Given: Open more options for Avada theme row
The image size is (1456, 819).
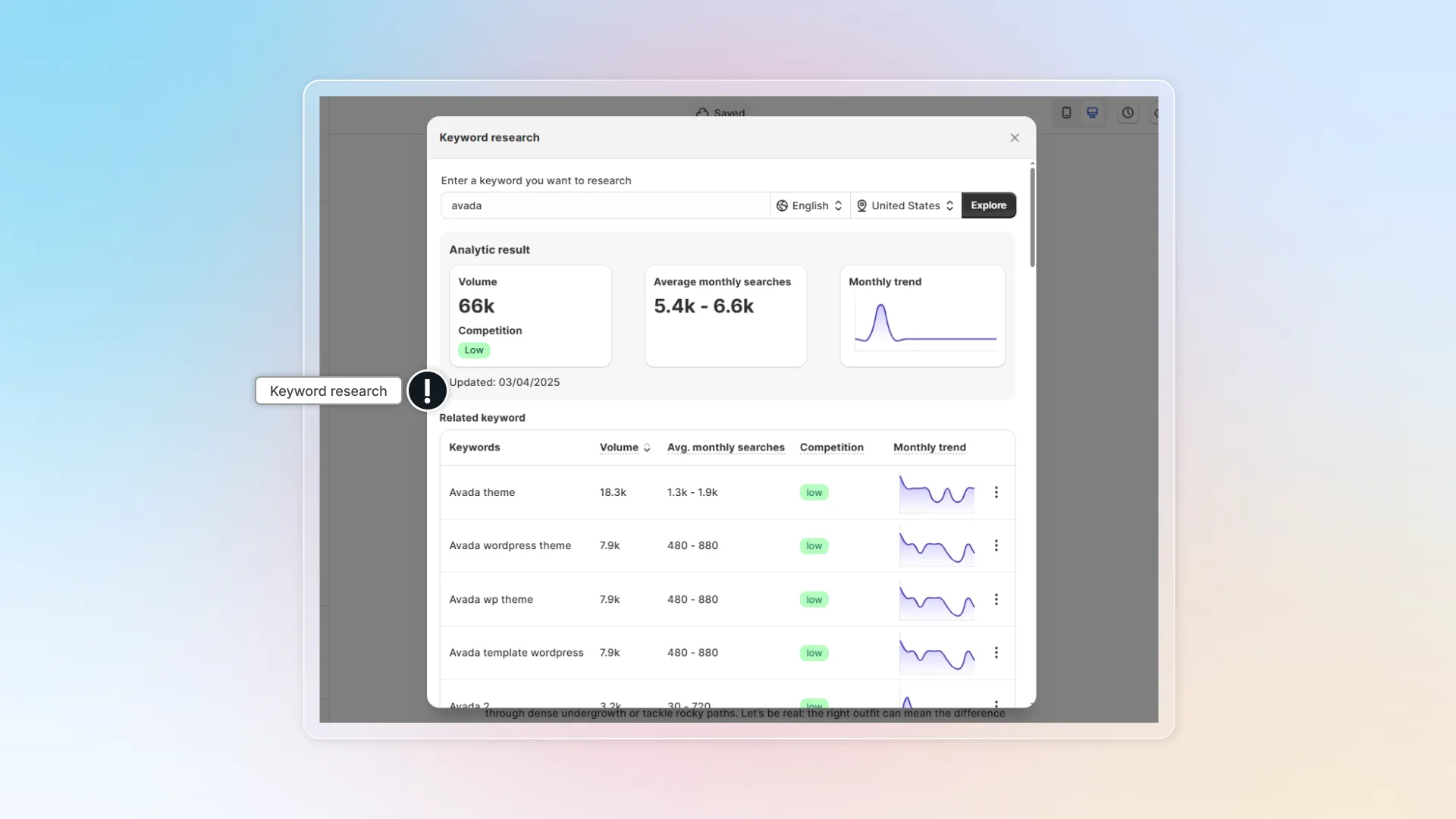Looking at the screenshot, I should point(996,492).
